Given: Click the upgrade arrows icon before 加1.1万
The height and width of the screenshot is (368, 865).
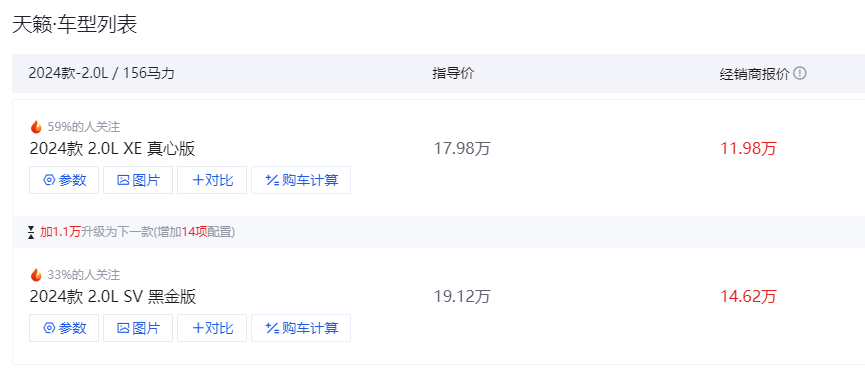Looking at the screenshot, I should coord(31,232).
